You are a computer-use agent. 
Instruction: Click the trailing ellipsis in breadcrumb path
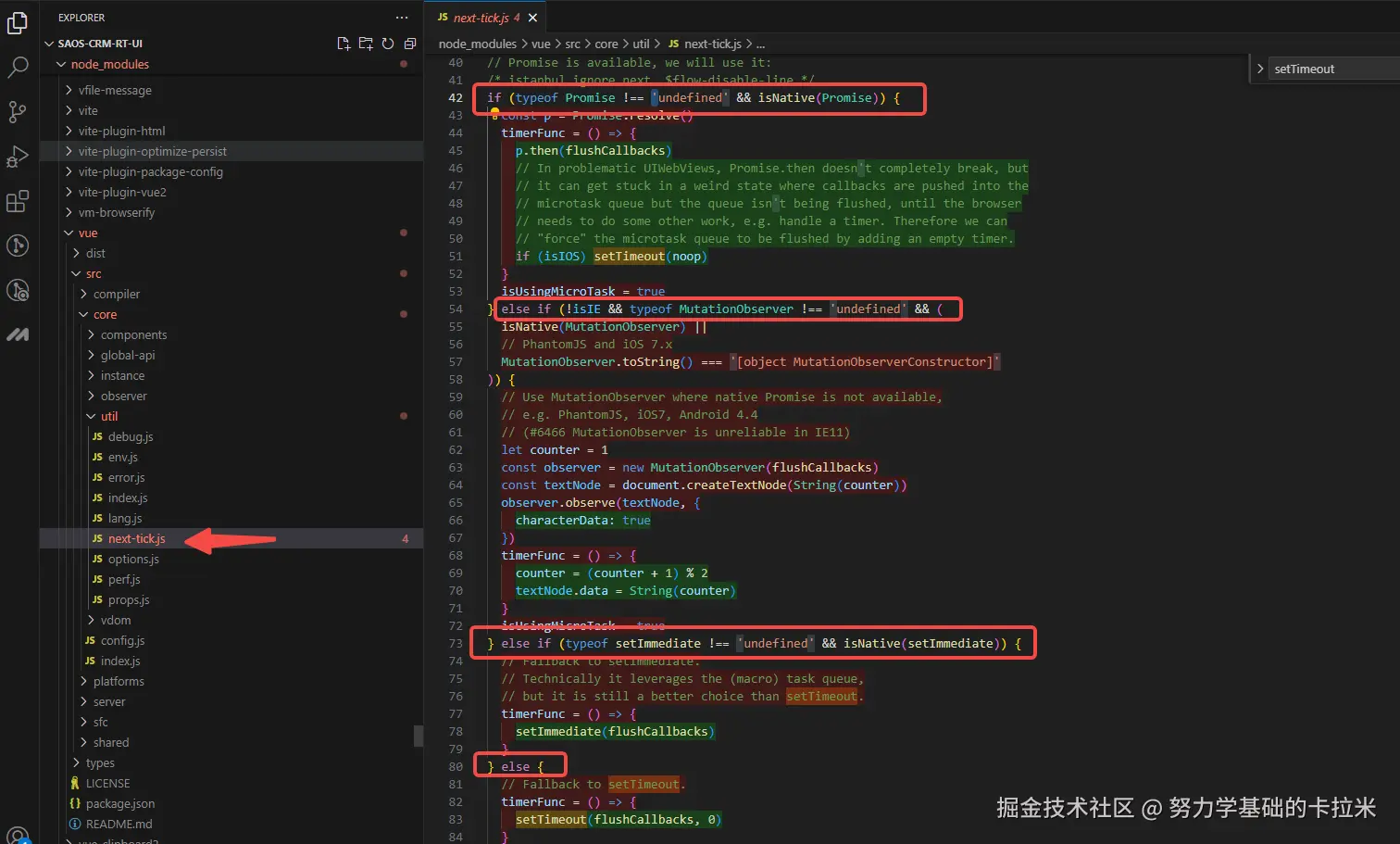point(761,44)
